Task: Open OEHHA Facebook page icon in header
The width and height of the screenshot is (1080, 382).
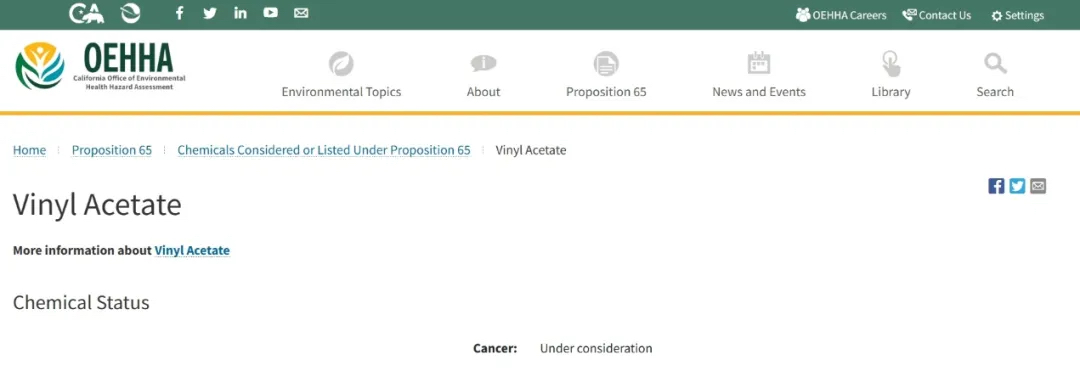Action: [x=180, y=13]
